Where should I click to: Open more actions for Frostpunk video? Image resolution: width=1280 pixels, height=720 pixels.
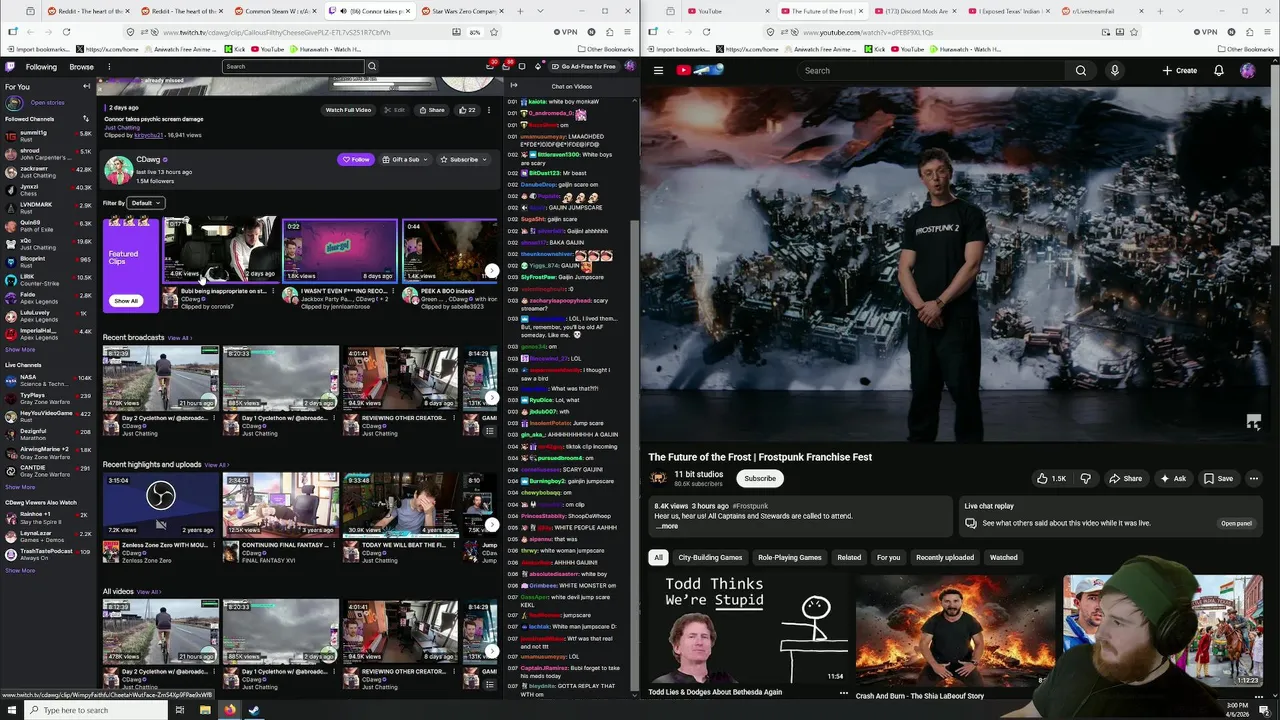coord(1254,479)
